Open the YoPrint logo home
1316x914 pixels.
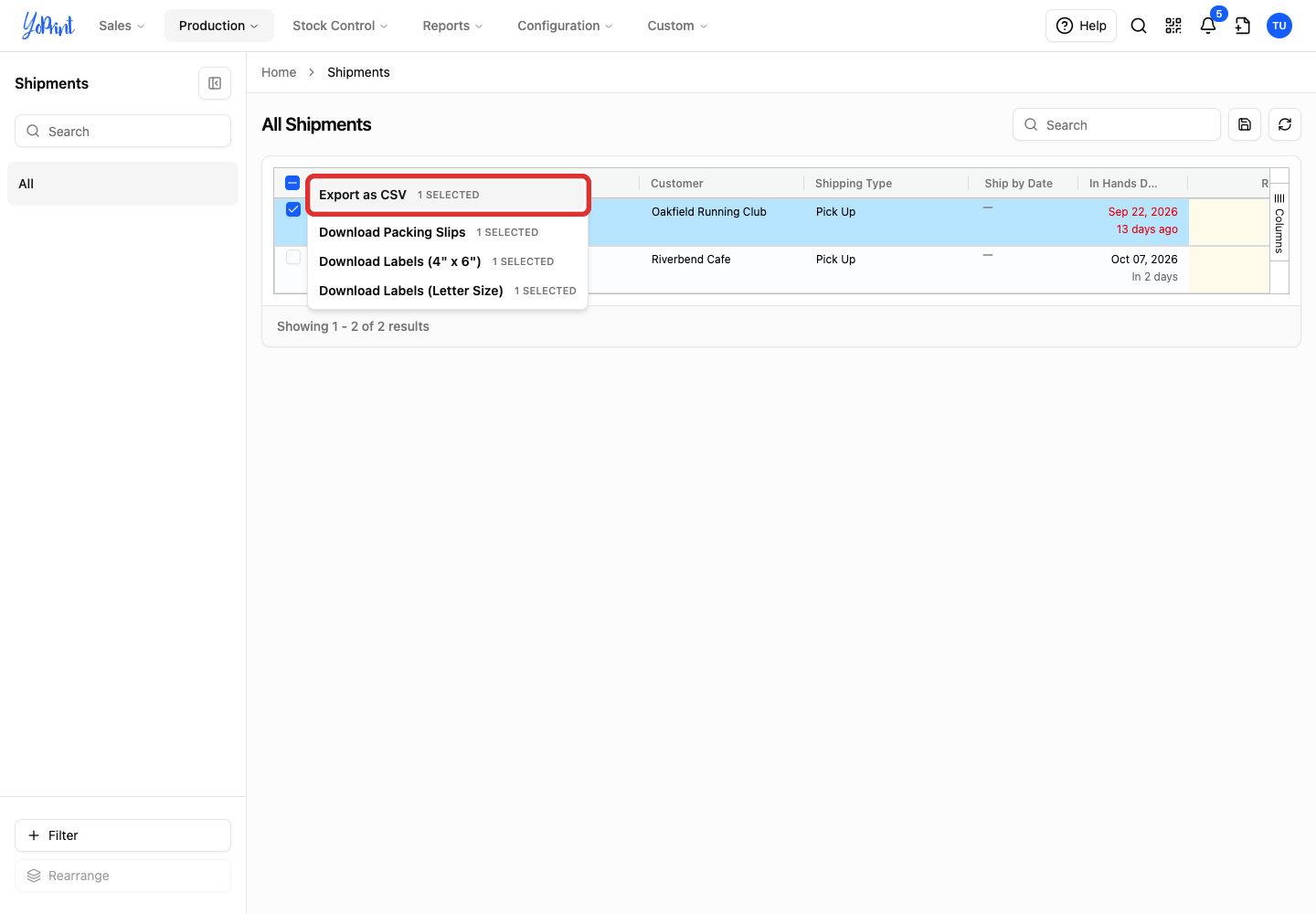[x=48, y=26]
